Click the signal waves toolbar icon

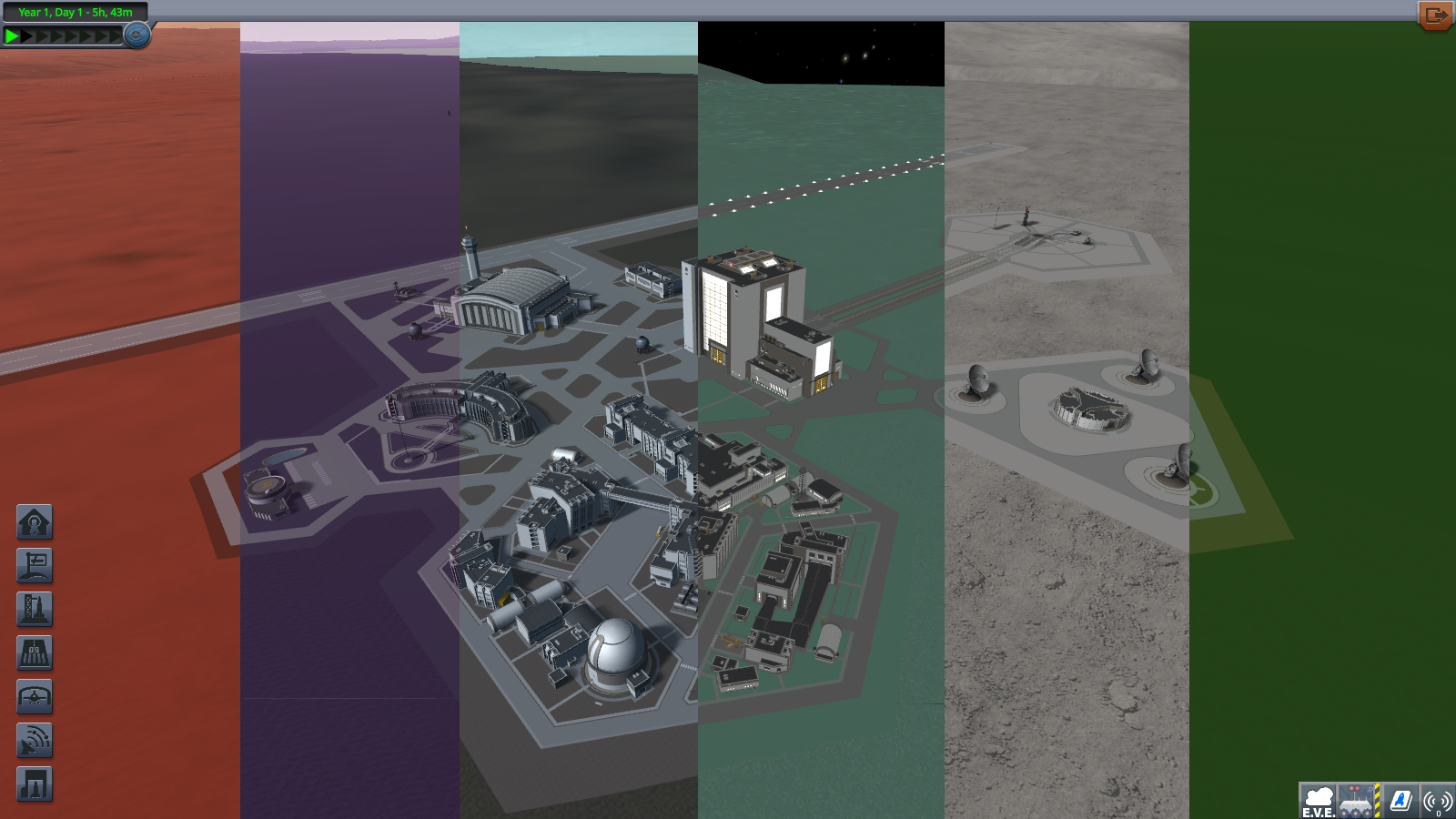pyautogui.click(x=1438, y=802)
